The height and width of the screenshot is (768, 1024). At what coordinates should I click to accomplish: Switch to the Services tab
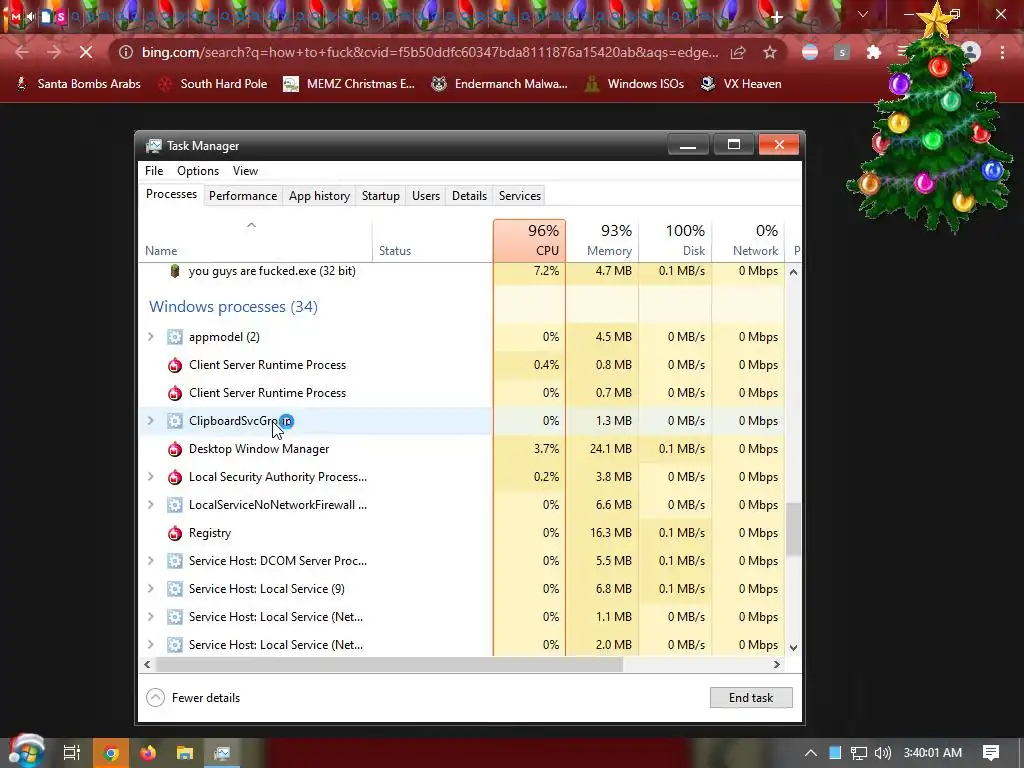tap(520, 196)
